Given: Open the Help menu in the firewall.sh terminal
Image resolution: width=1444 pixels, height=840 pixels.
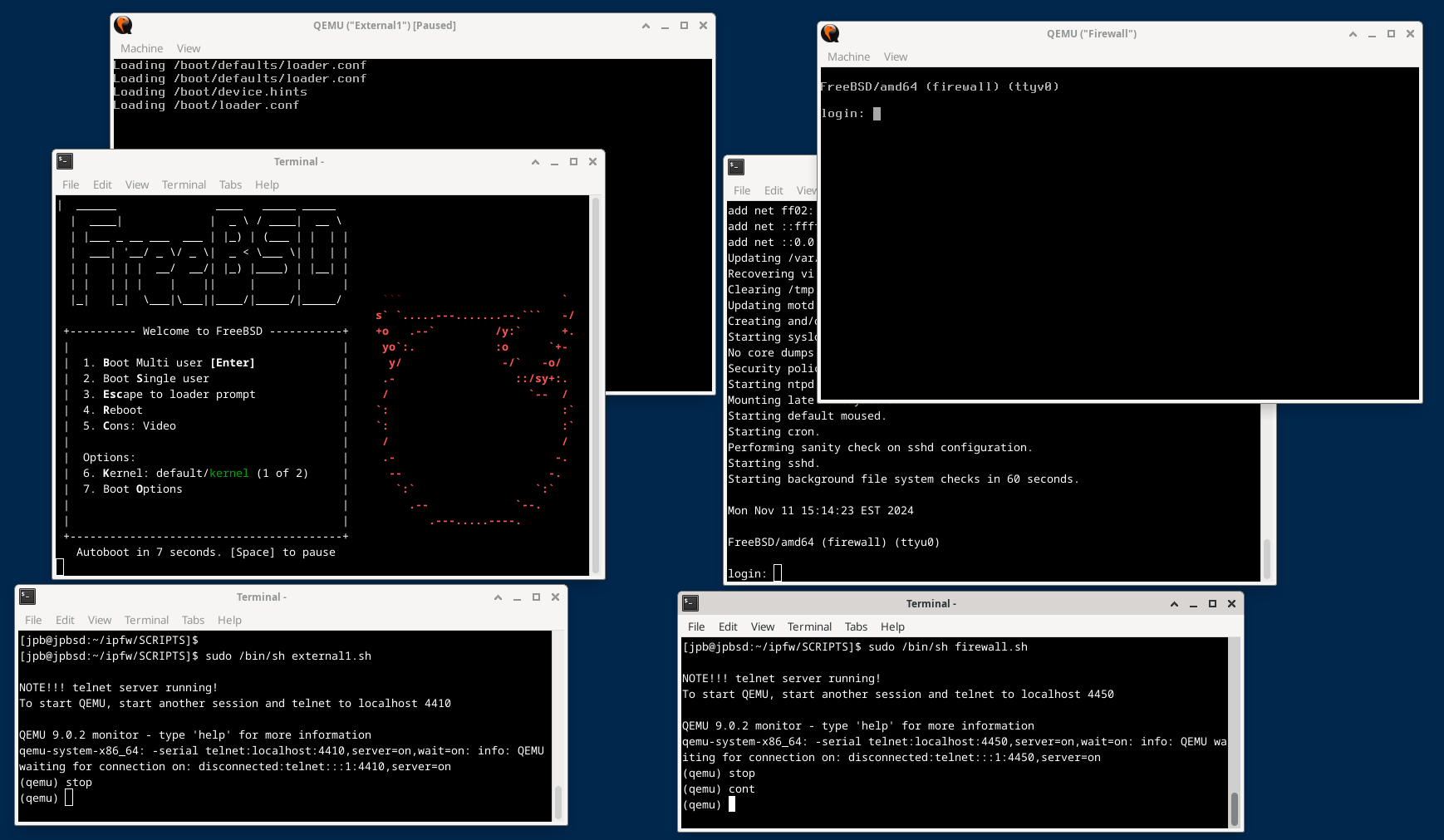Looking at the screenshot, I should point(892,626).
